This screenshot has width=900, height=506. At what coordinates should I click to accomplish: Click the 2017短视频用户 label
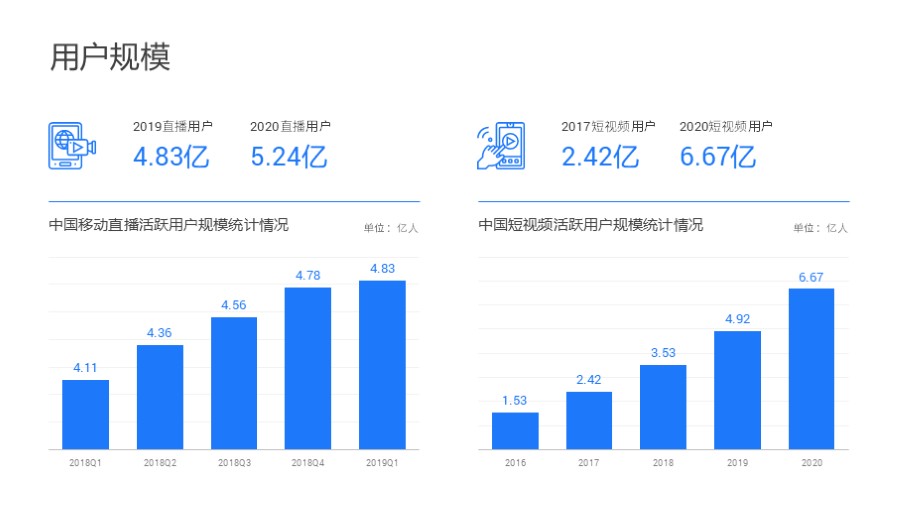(608, 126)
